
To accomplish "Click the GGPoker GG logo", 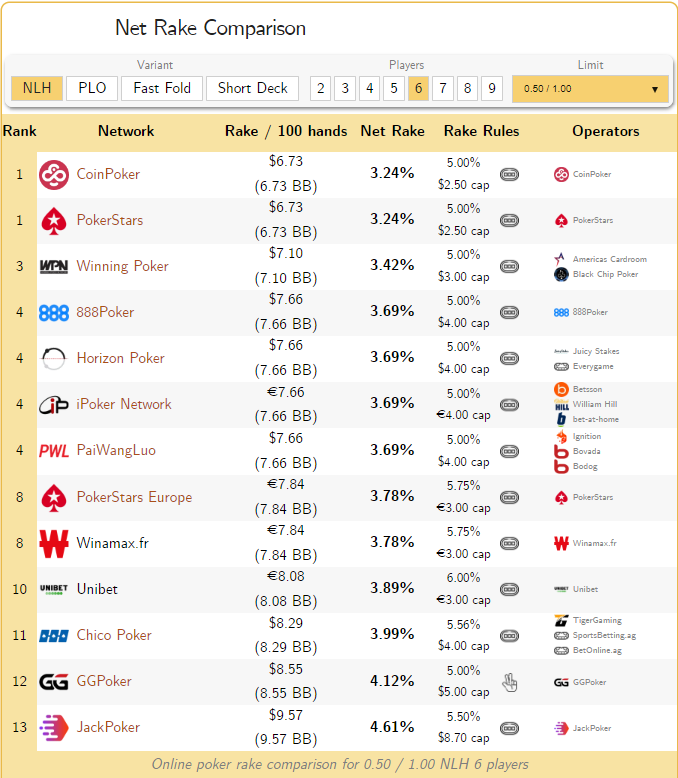I will coord(54,682).
